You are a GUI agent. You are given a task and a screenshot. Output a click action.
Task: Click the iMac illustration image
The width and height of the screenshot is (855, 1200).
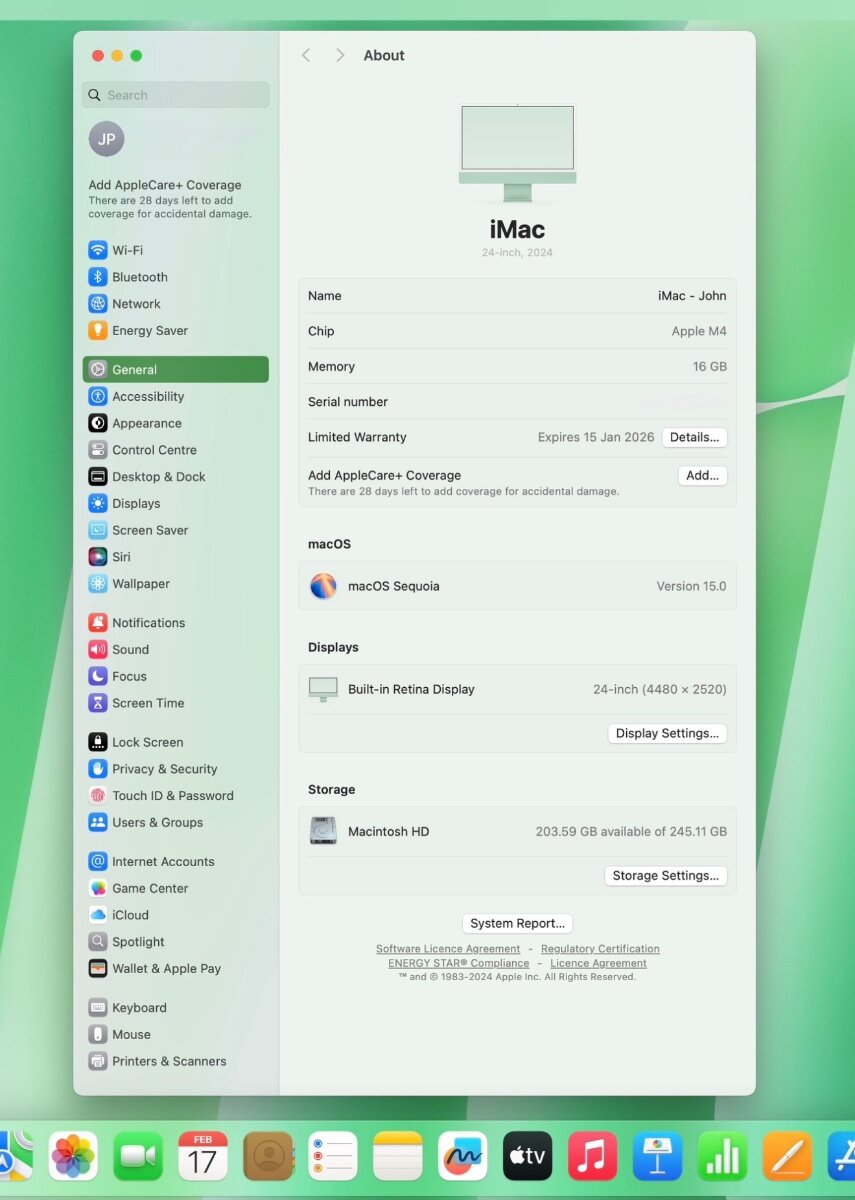tap(518, 152)
